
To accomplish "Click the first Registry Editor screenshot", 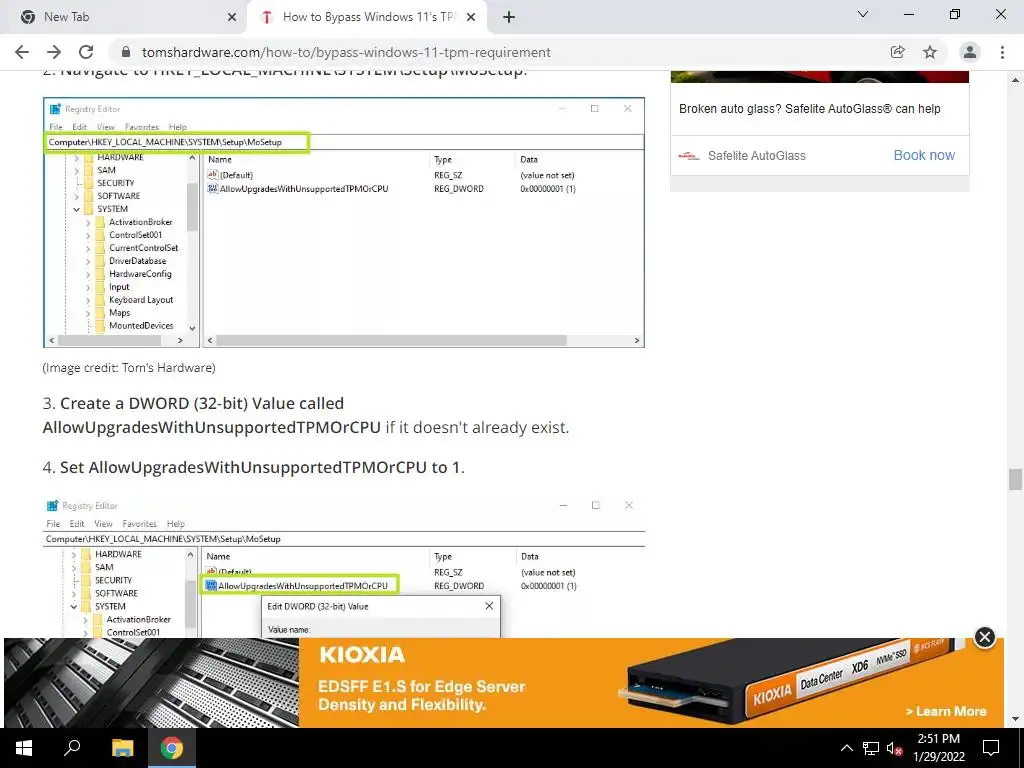I will pos(344,223).
